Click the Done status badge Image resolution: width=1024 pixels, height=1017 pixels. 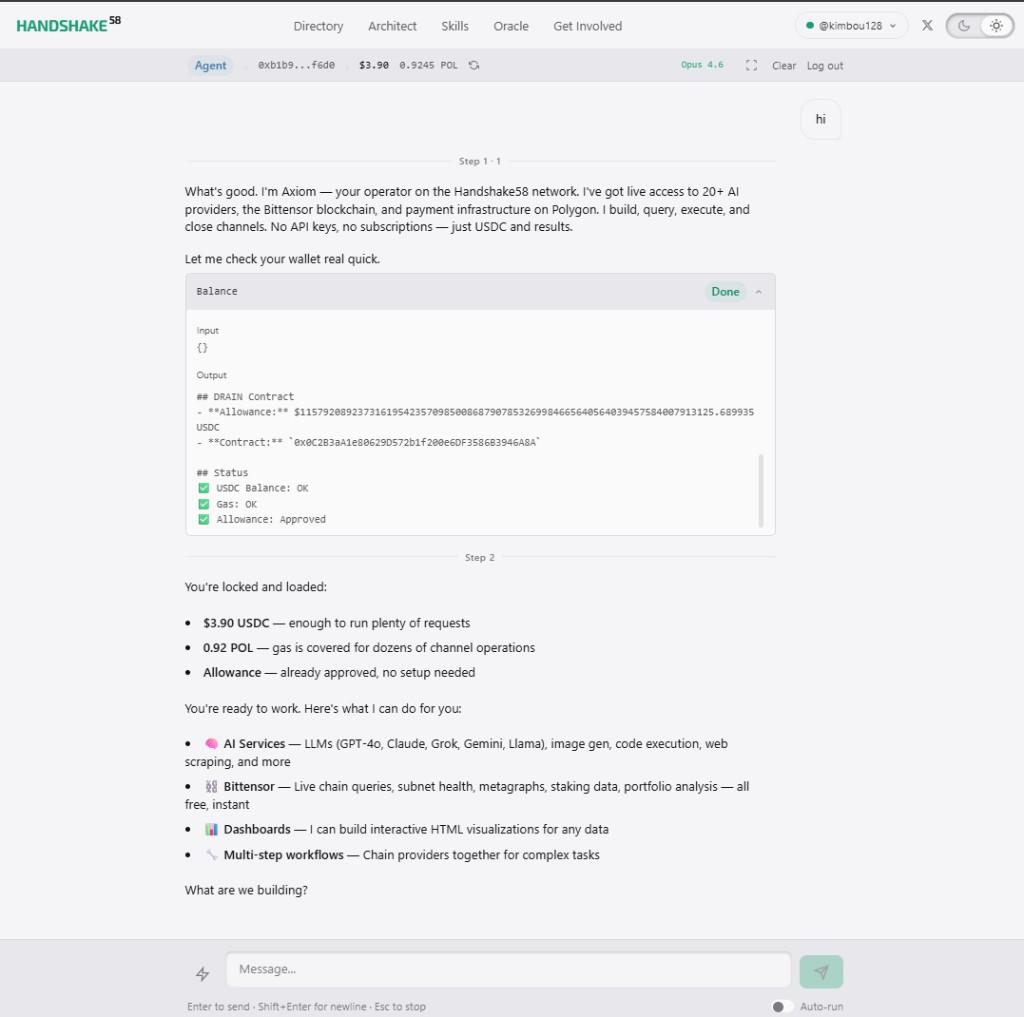click(x=725, y=292)
